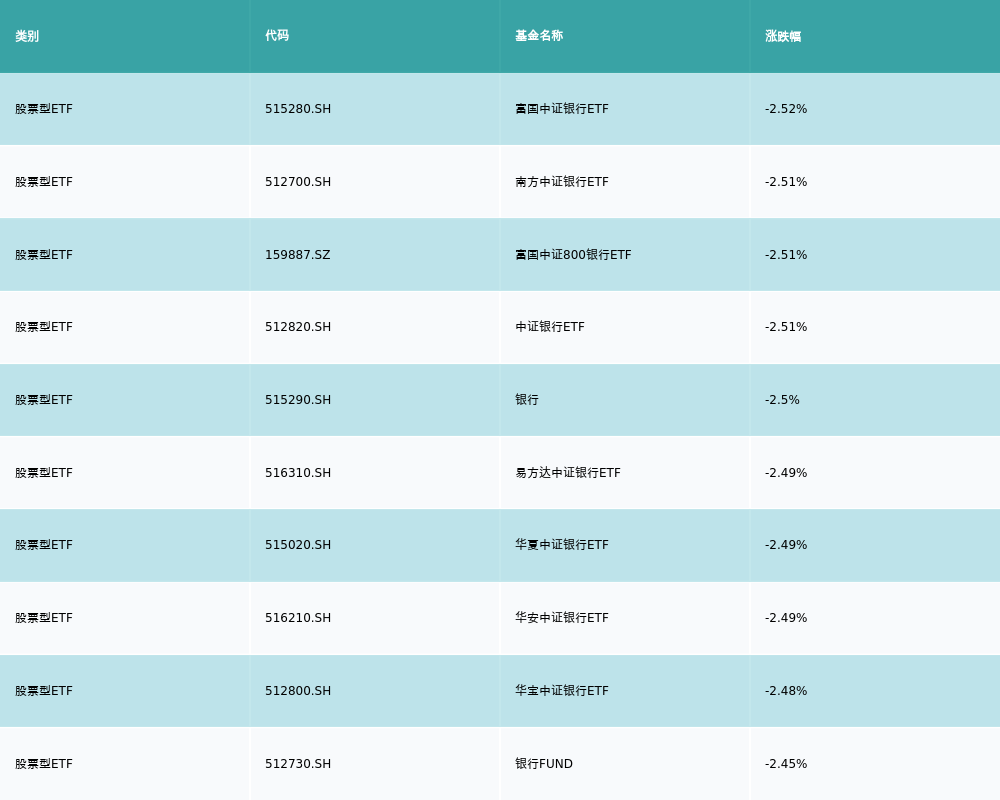This screenshot has height=800, width=1000.
Task: Select fund code 515280.SH
Action: tap(298, 109)
